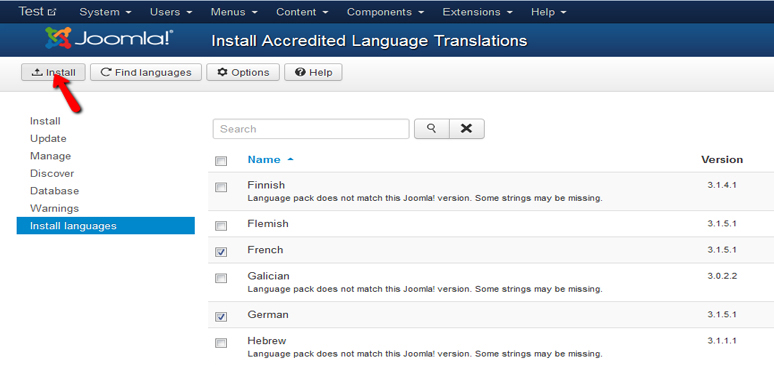This screenshot has width=774, height=365.
Task: Click the Joomla! logo
Action: click(x=109, y=39)
